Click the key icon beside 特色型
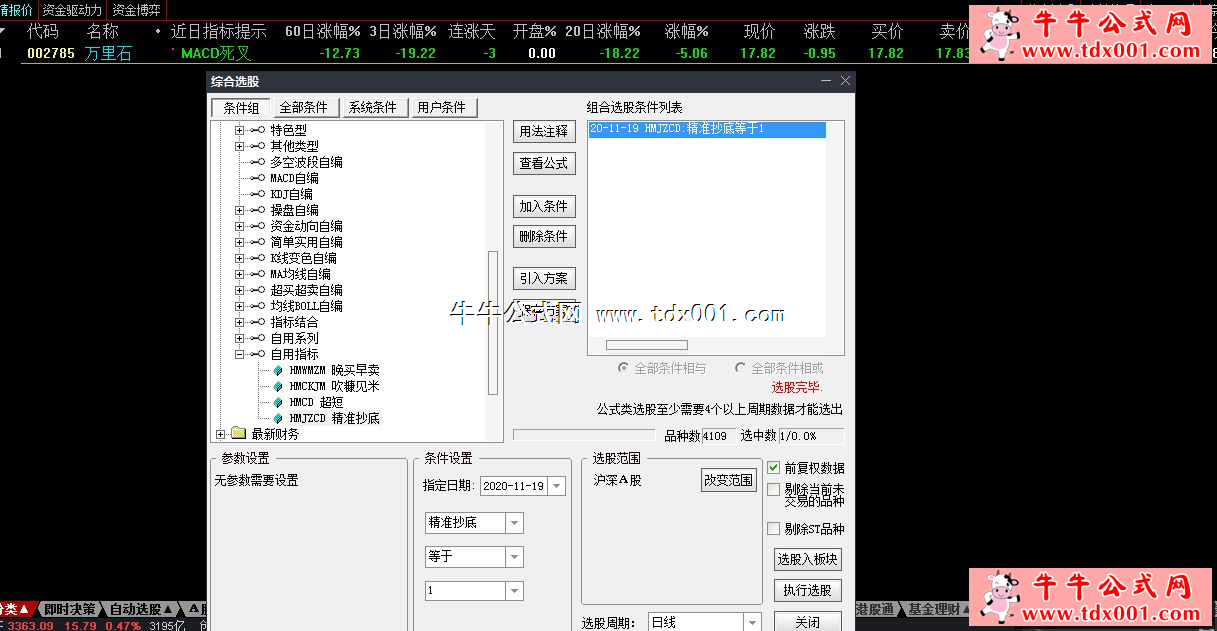The height and width of the screenshot is (631, 1217). [x=258, y=130]
